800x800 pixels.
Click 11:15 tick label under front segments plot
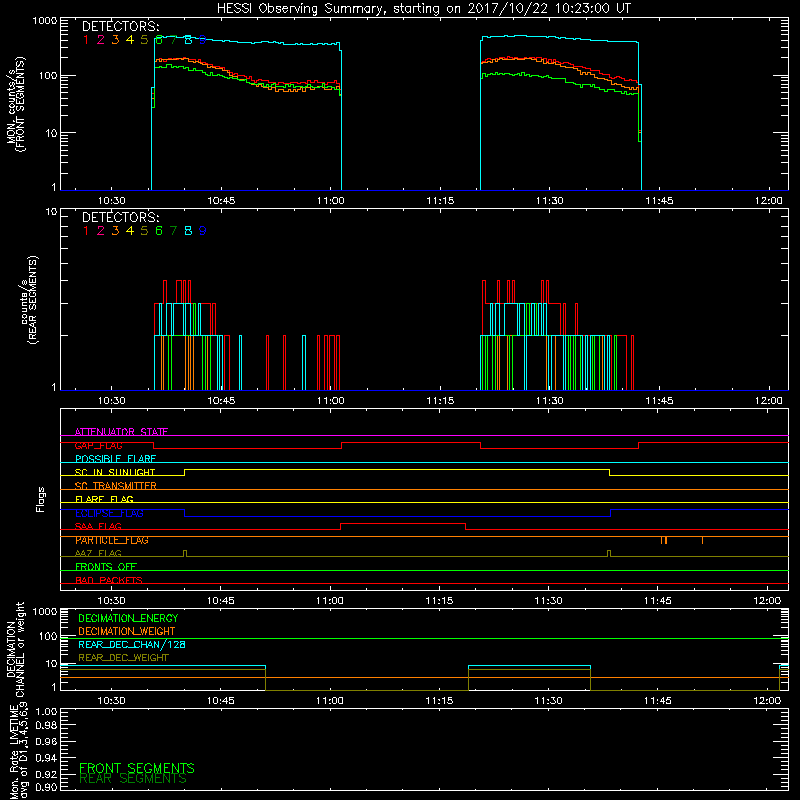click(440, 201)
